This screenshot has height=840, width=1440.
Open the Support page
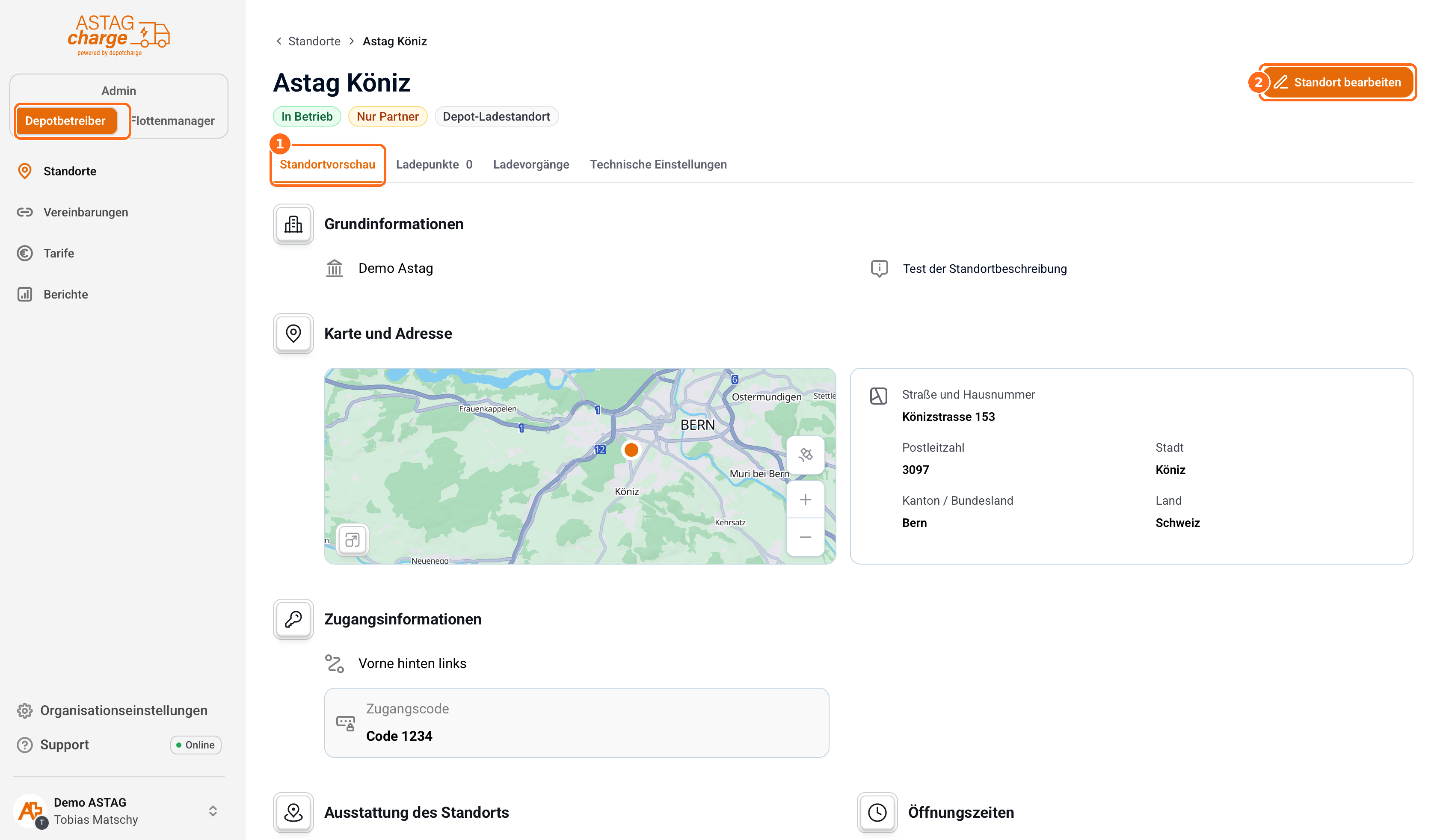(x=65, y=745)
